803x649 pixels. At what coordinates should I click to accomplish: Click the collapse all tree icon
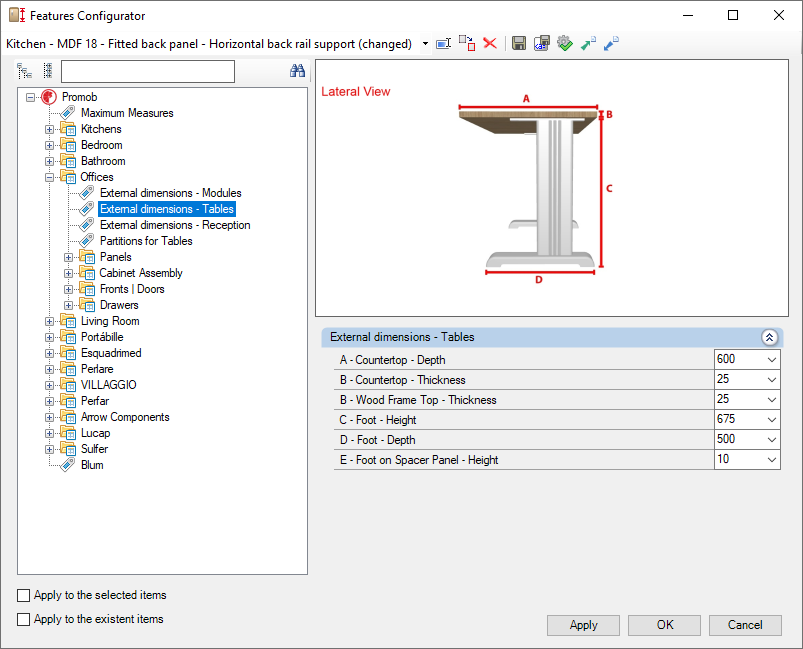[x=48, y=71]
